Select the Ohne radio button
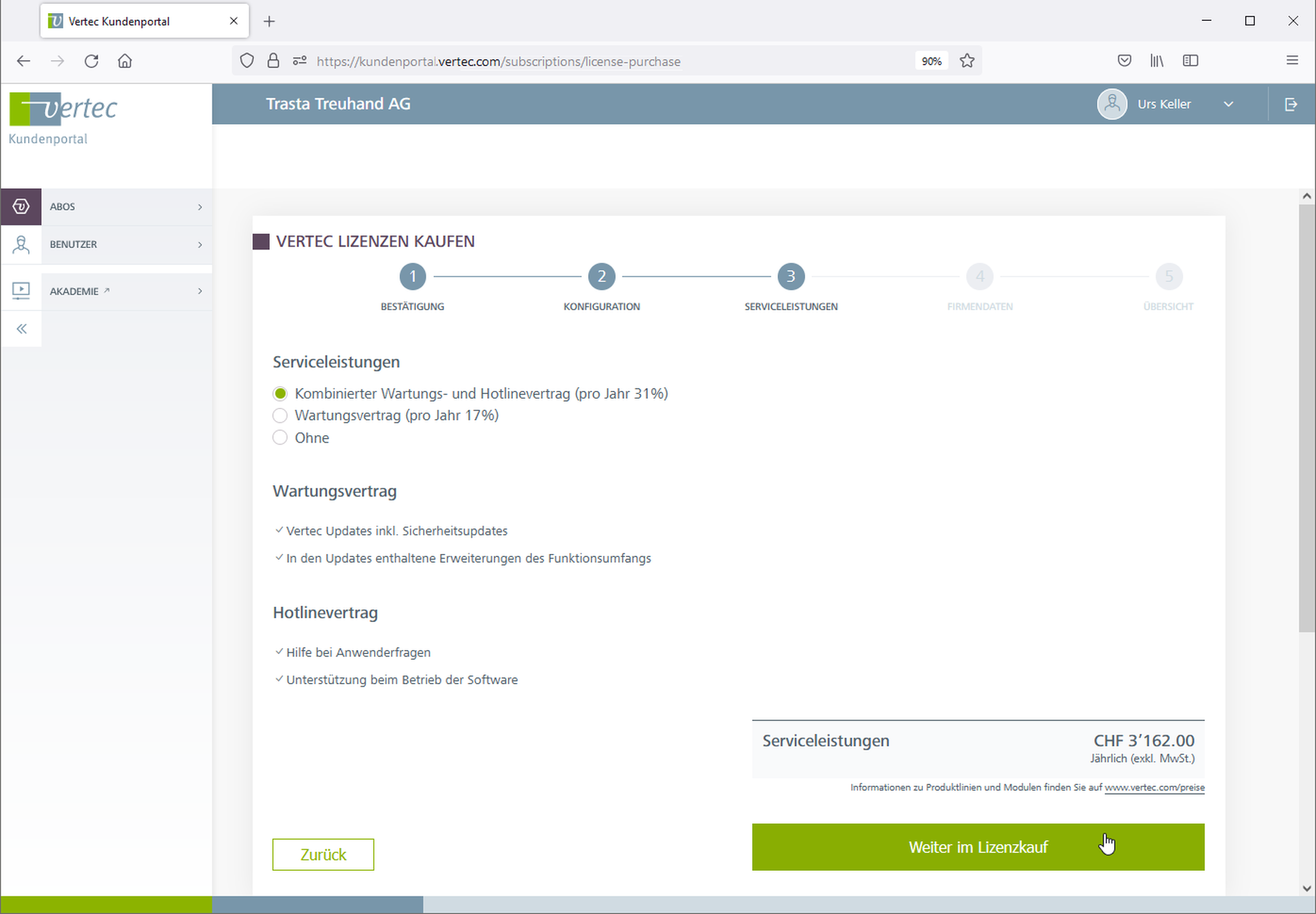The width and height of the screenshot is (1316, 914). [280, 438]
